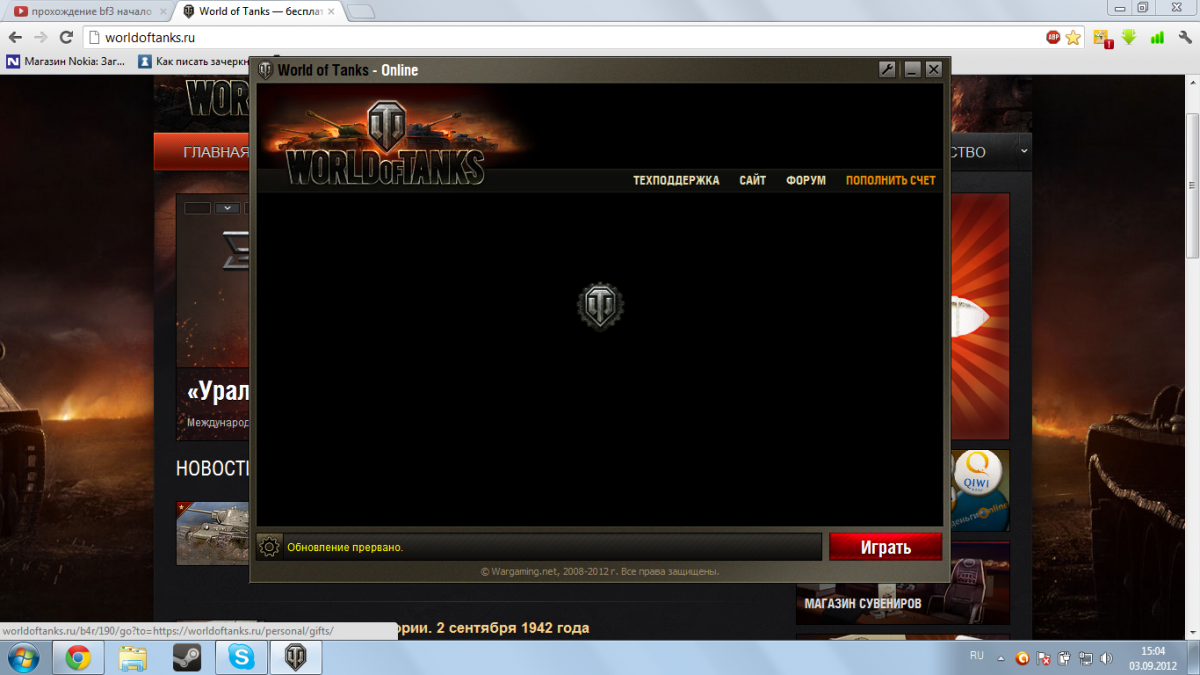This screenshot has height=675, width=1200.
Task: Open a new Chrome tab
Action: [361, 12]
